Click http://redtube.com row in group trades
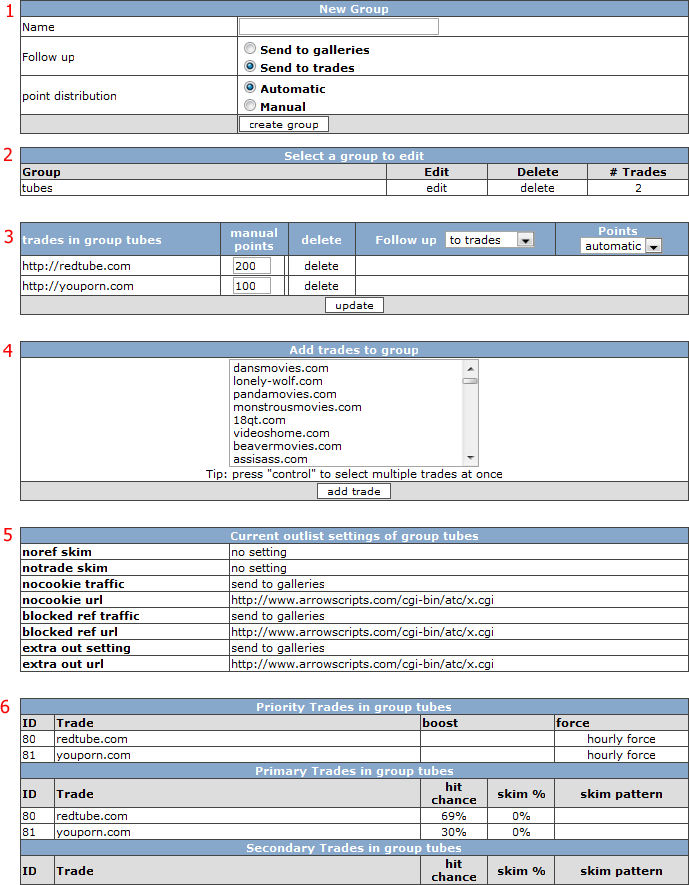689x885 pixels. coord(76,266)
